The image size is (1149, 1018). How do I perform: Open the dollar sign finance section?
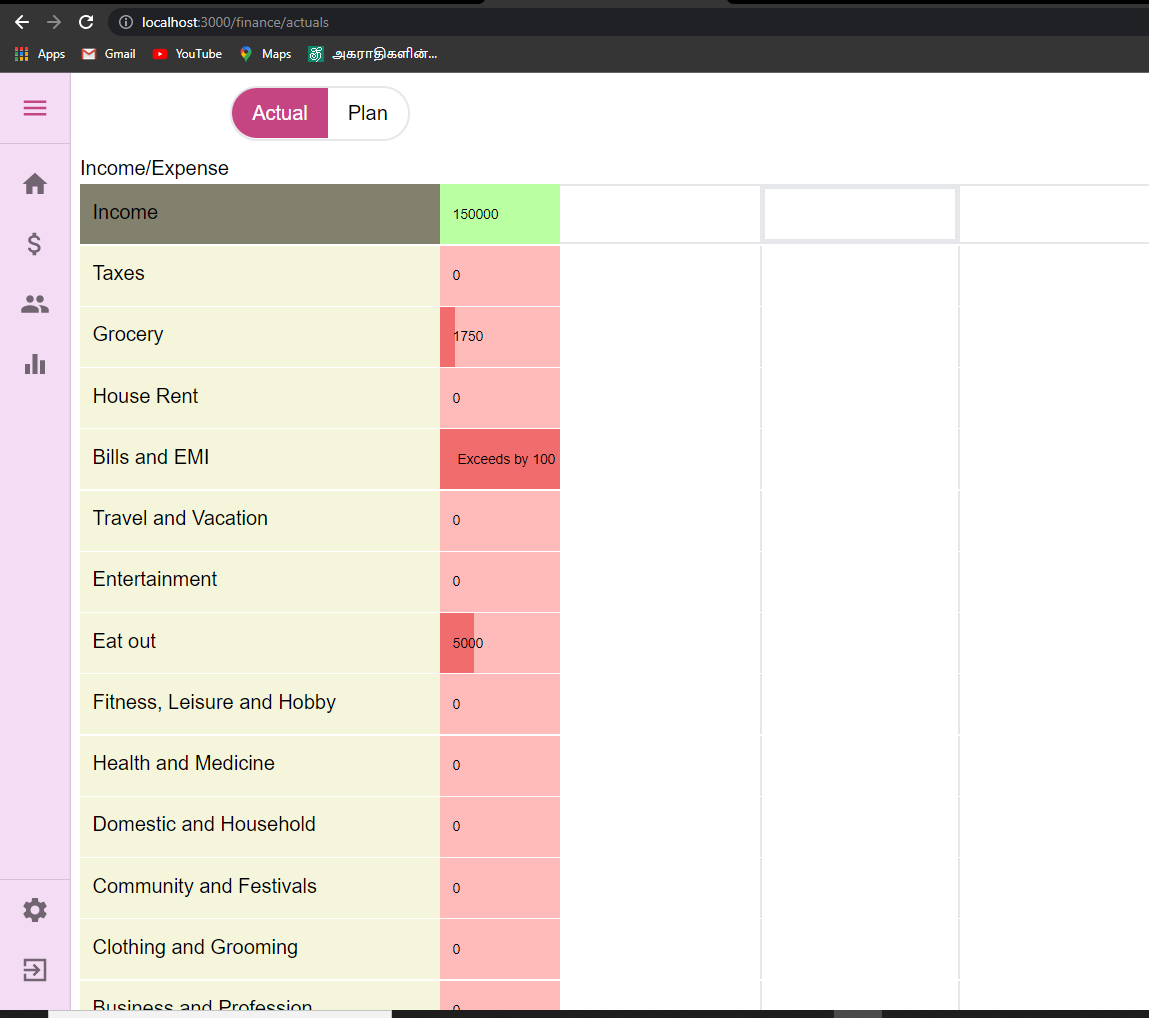[x=34, y=244]
